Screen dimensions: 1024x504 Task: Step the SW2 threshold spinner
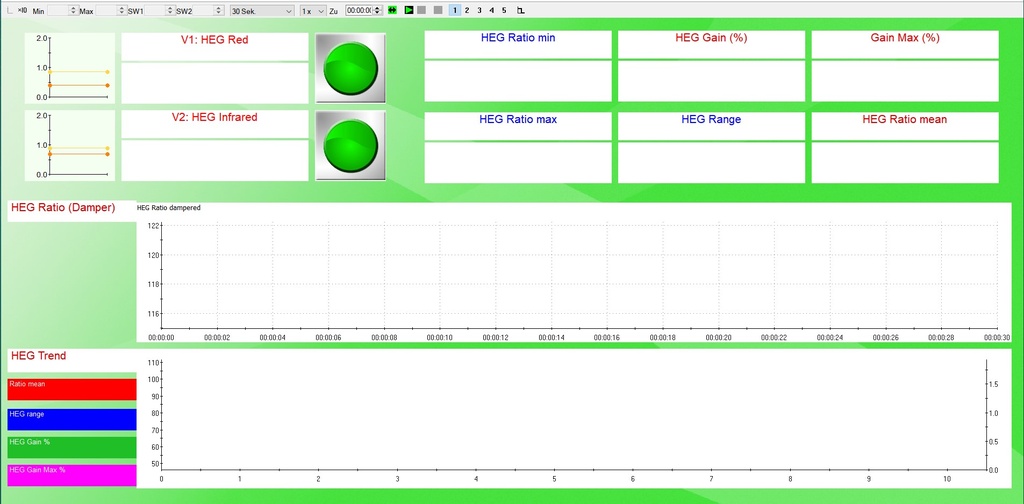pos(221,10)
